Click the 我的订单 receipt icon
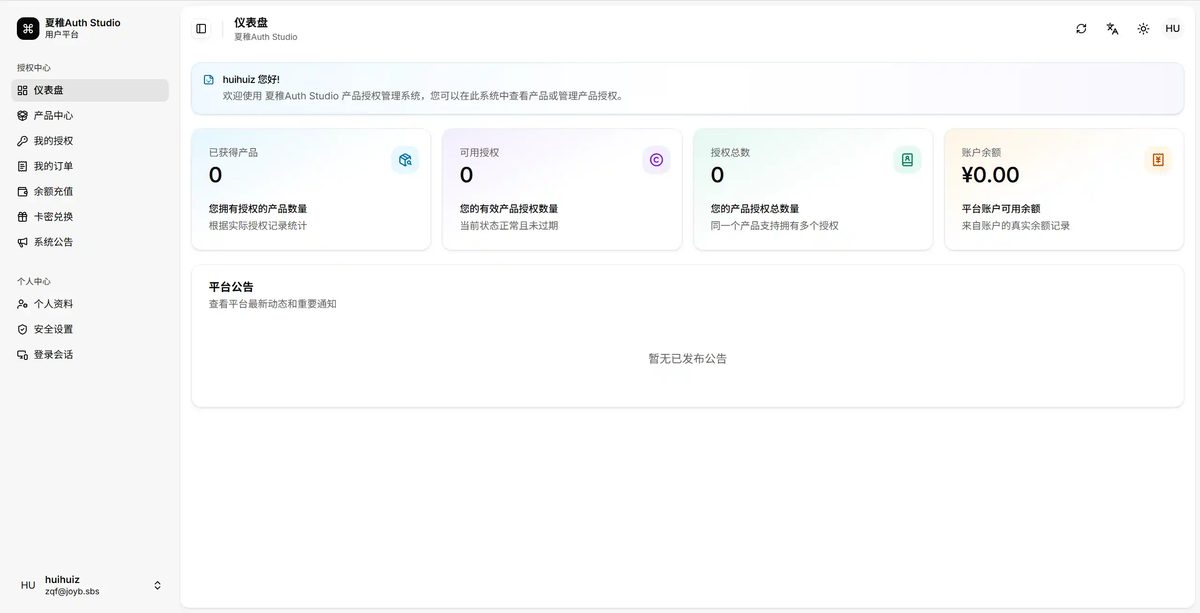 pyautogui.click(x=23, y=166)
